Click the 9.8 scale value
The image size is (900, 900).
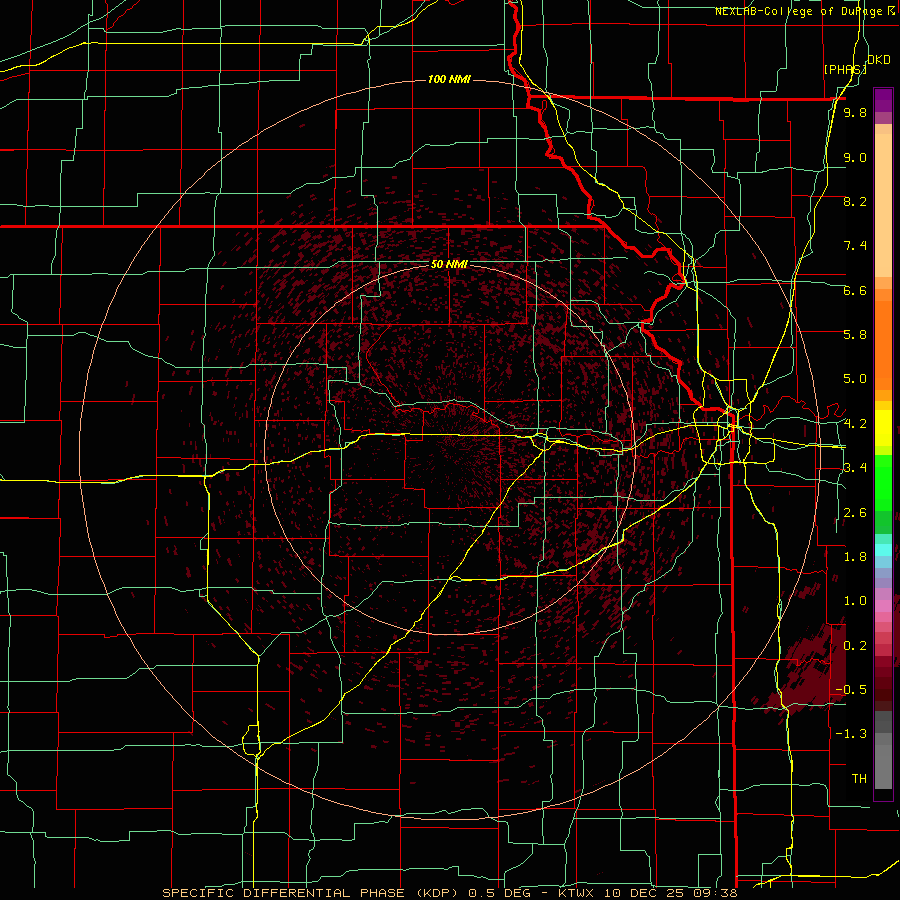coord(855,113)
